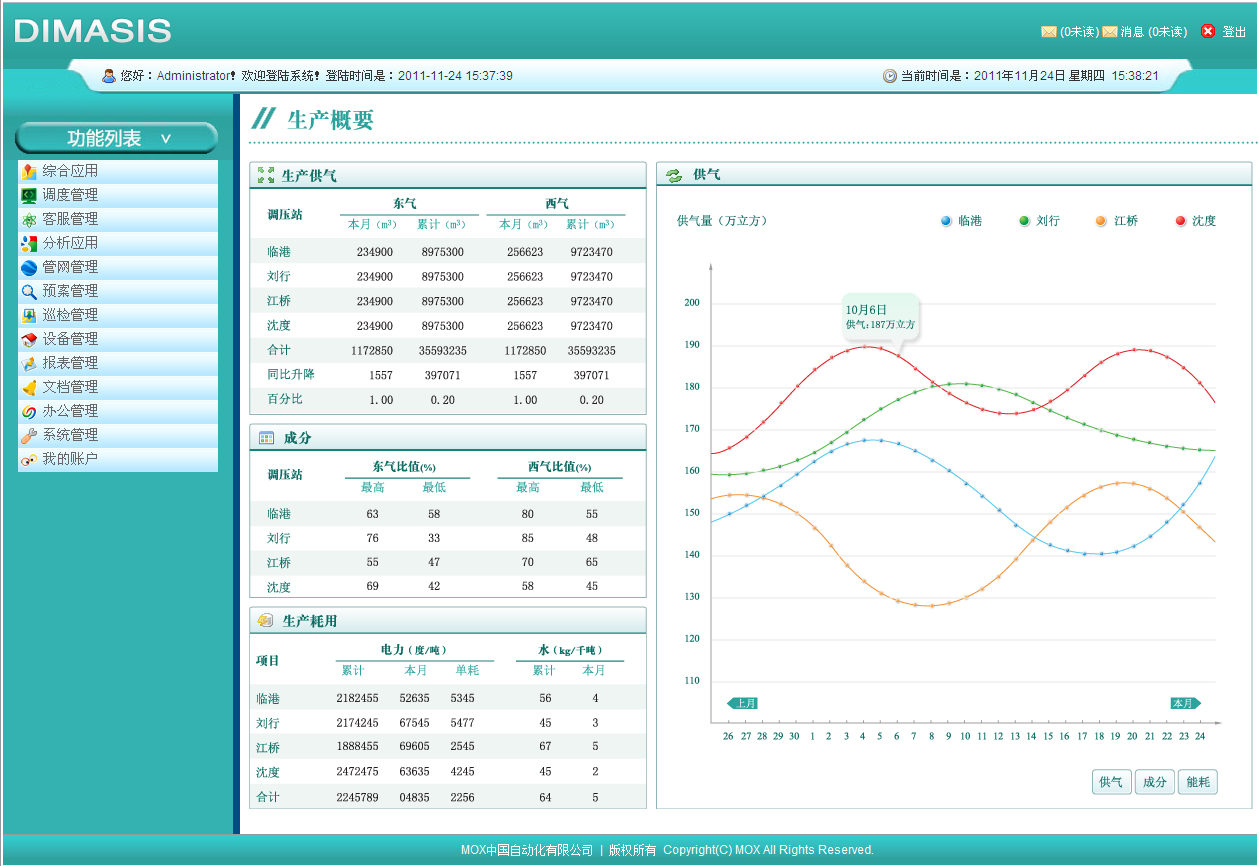Click the 供气 chart button
This screenshot has width=1259, height=866.
tap(1111, 782)
